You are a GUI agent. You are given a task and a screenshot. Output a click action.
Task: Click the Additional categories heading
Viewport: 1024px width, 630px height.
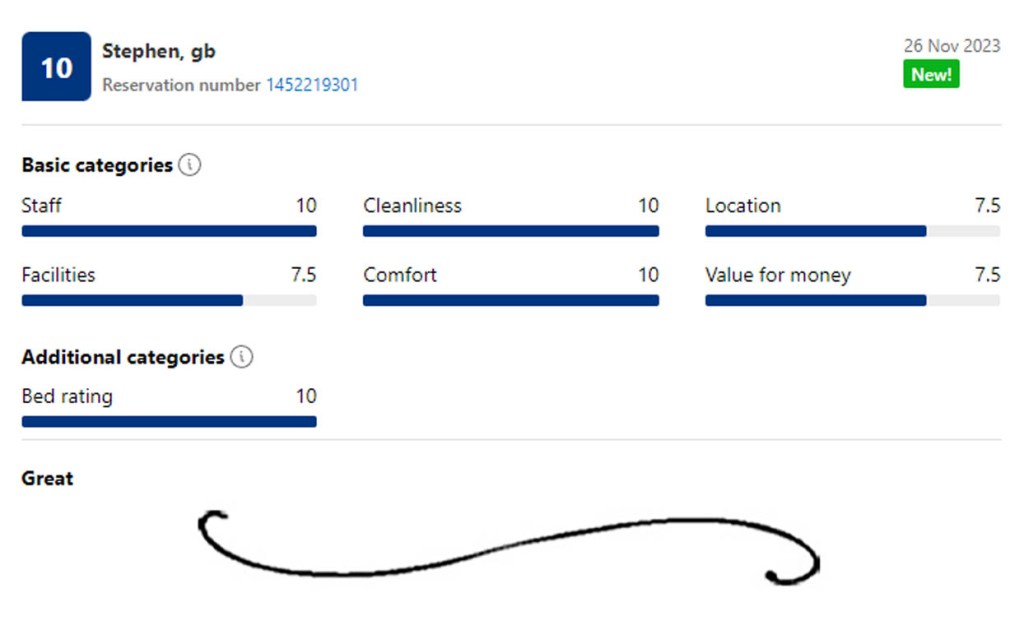pos(122,357)
